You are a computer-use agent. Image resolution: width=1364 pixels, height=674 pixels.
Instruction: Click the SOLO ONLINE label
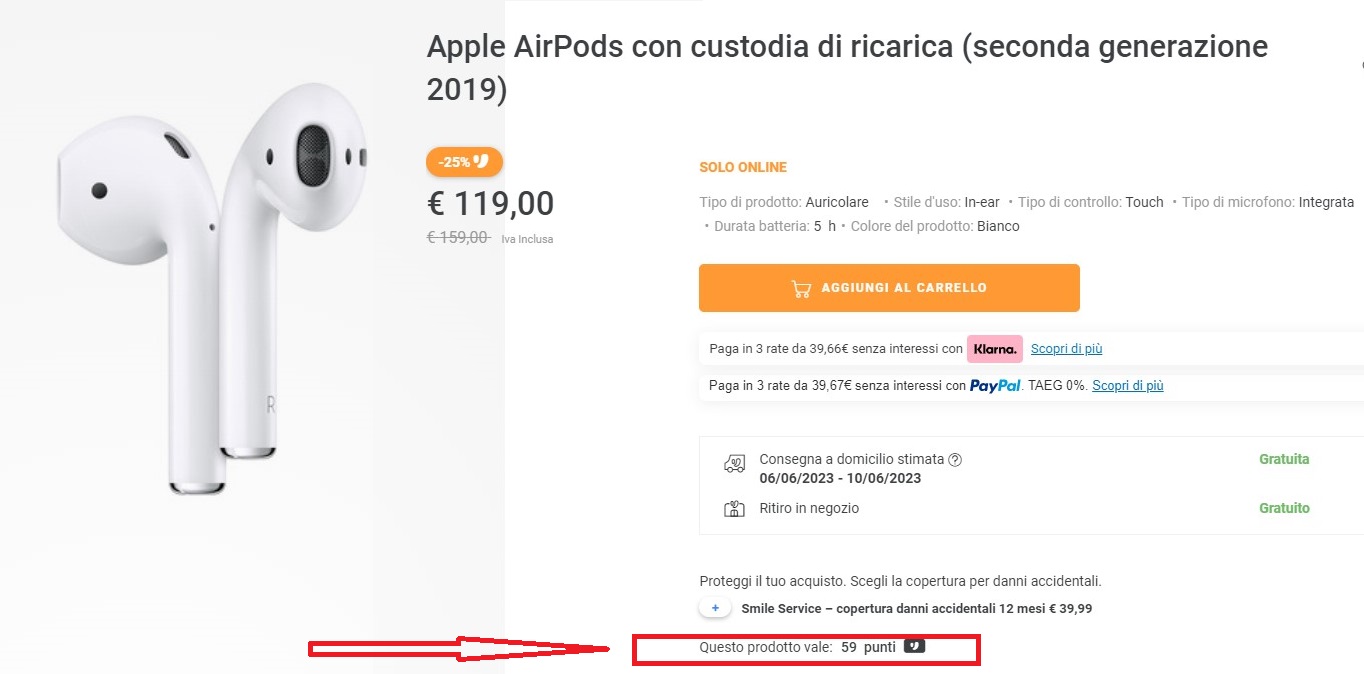pyautogui.click(x=743, y=167)
